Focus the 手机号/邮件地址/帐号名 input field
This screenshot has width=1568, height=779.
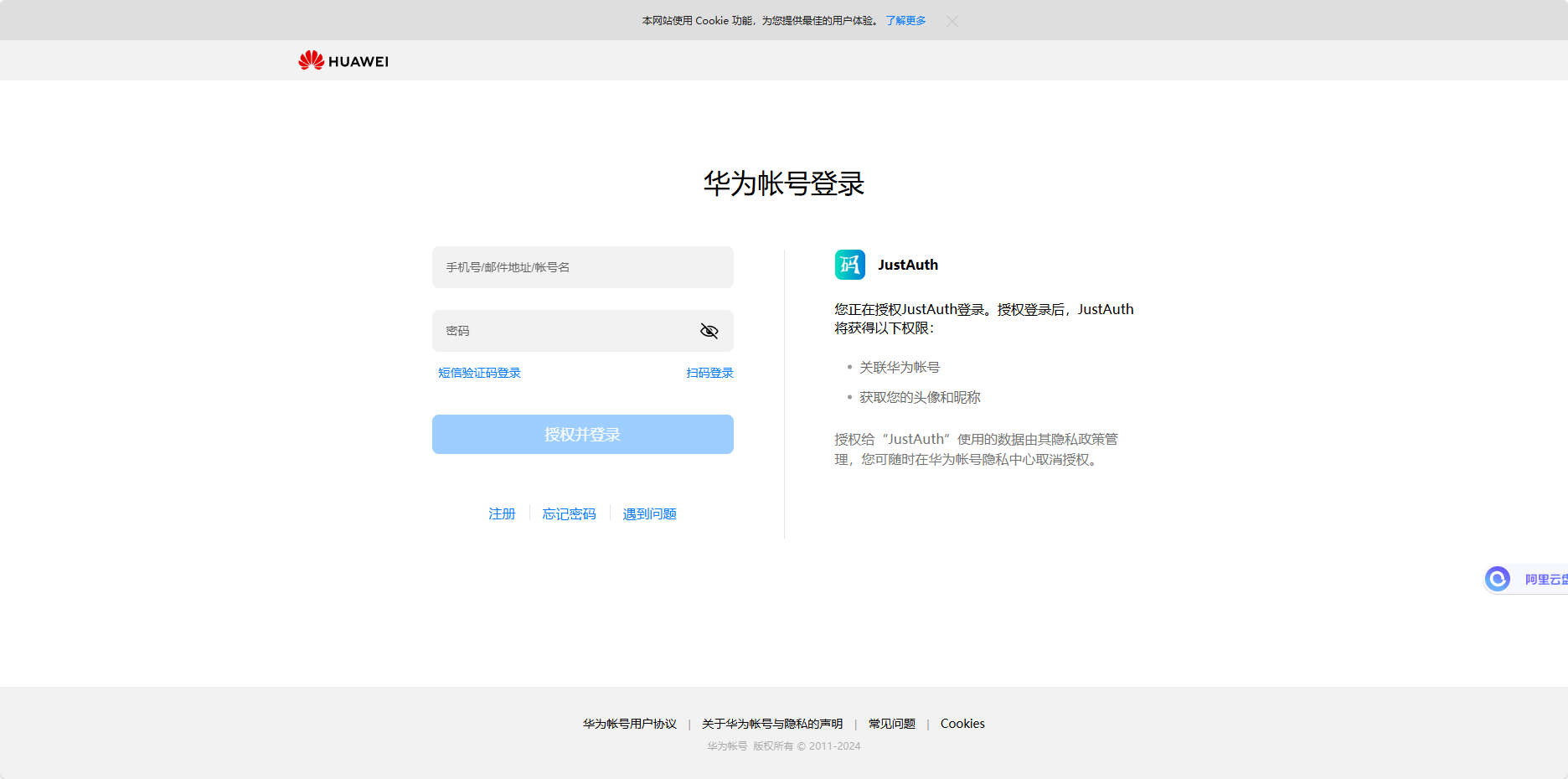click(583, 267)
